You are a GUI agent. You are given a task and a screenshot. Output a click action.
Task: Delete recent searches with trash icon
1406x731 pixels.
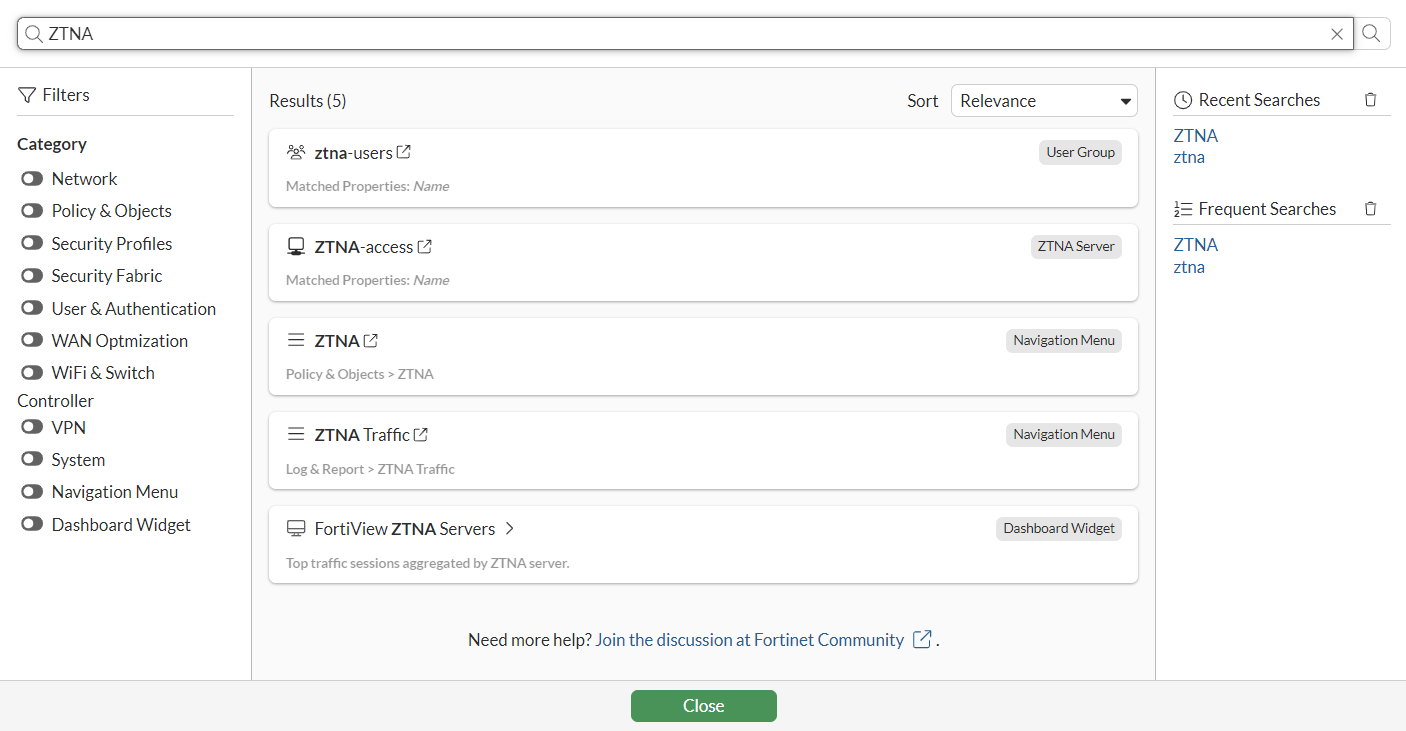point(1370,100)
